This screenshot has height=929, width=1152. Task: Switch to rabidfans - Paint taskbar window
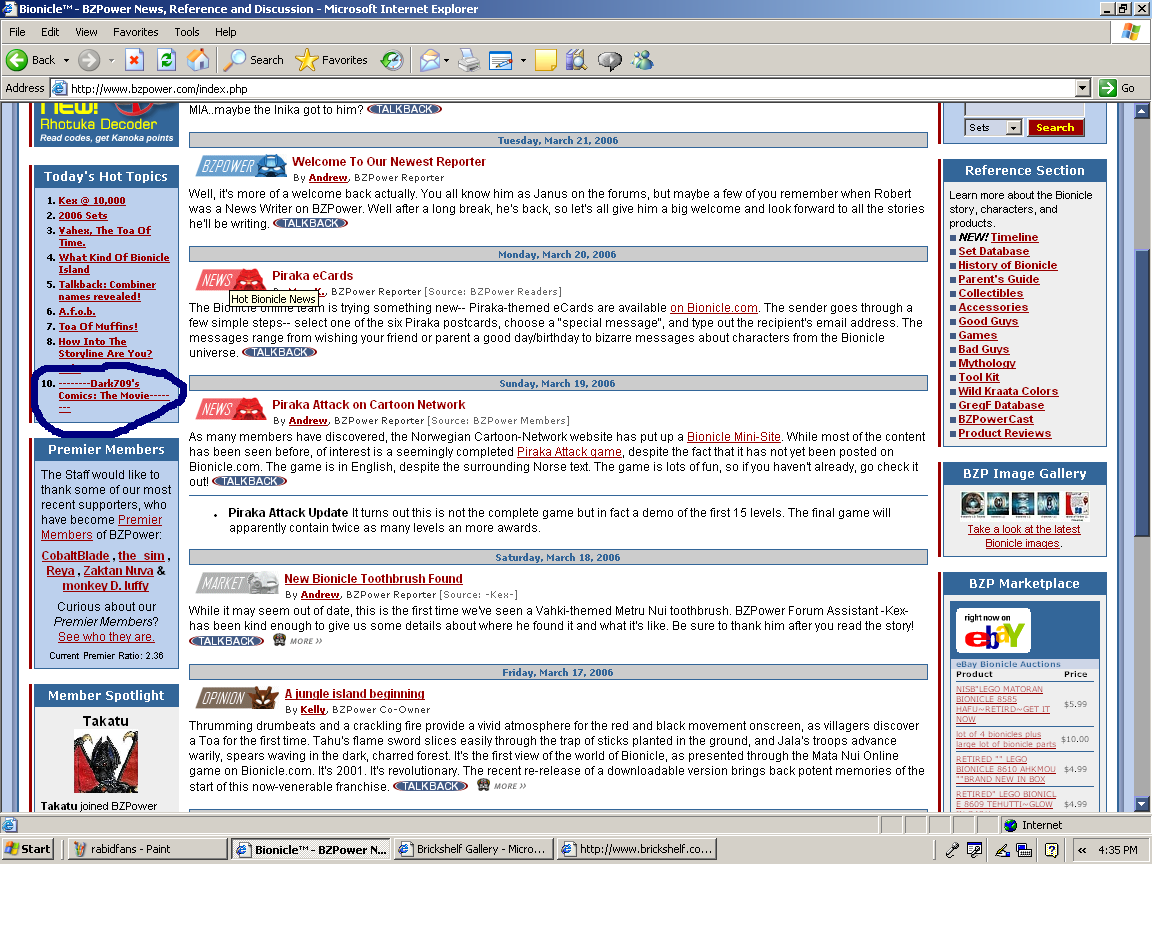point(148,849)
